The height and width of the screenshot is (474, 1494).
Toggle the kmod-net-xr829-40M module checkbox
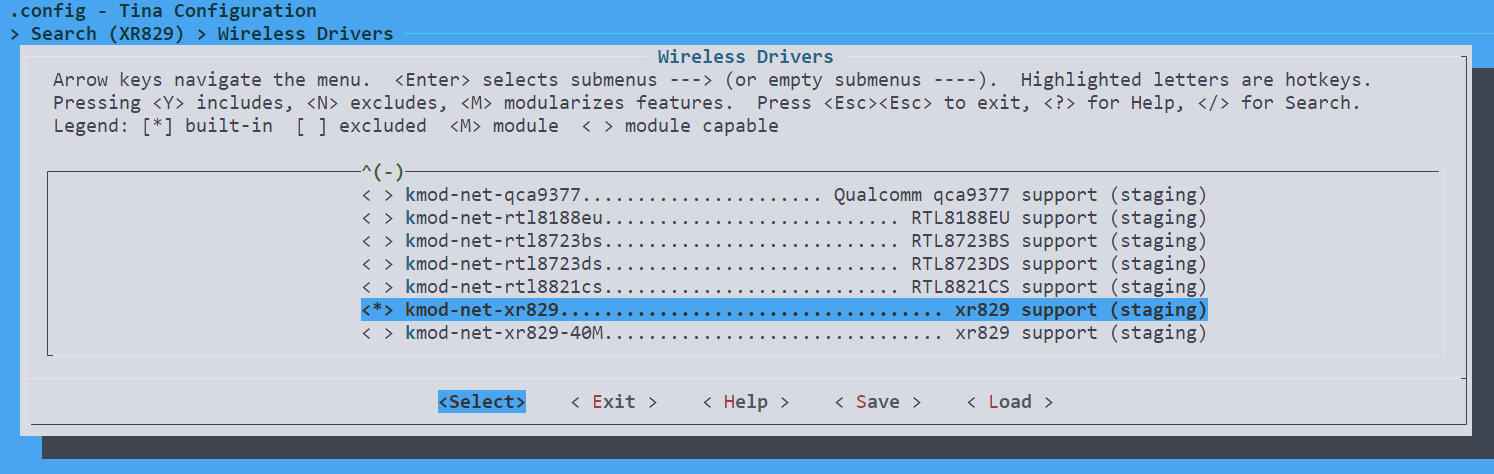click(x=378, y=333)
